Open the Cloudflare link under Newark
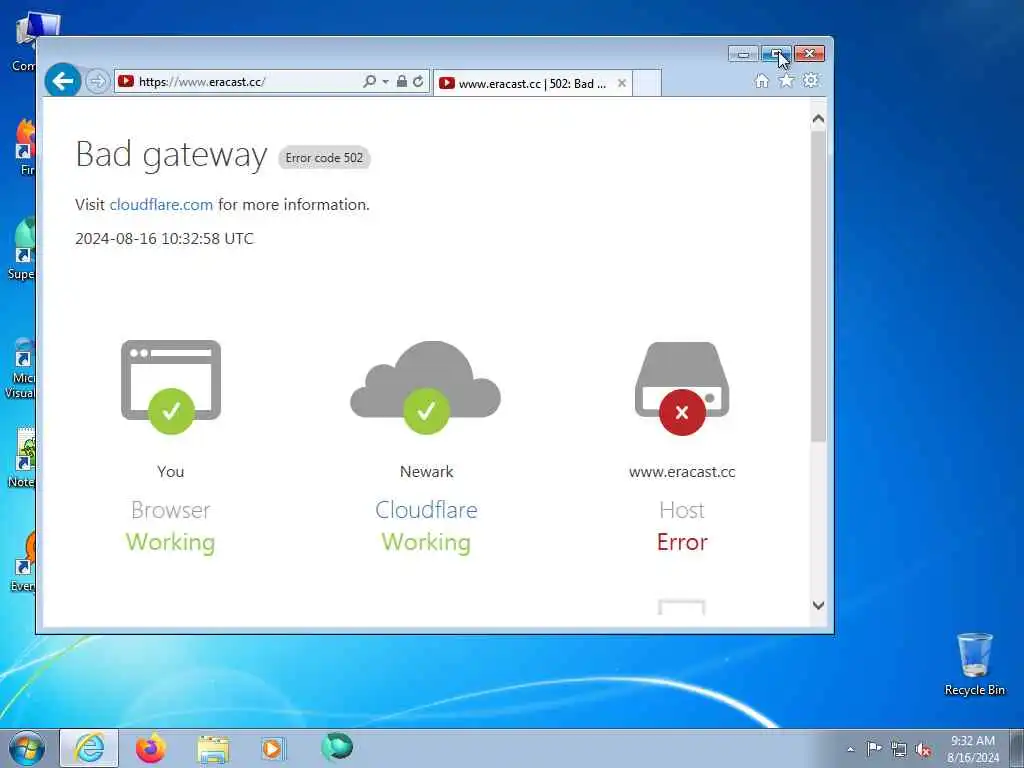Viewport: 1024px width, 768px height. (x=426, y=509)
